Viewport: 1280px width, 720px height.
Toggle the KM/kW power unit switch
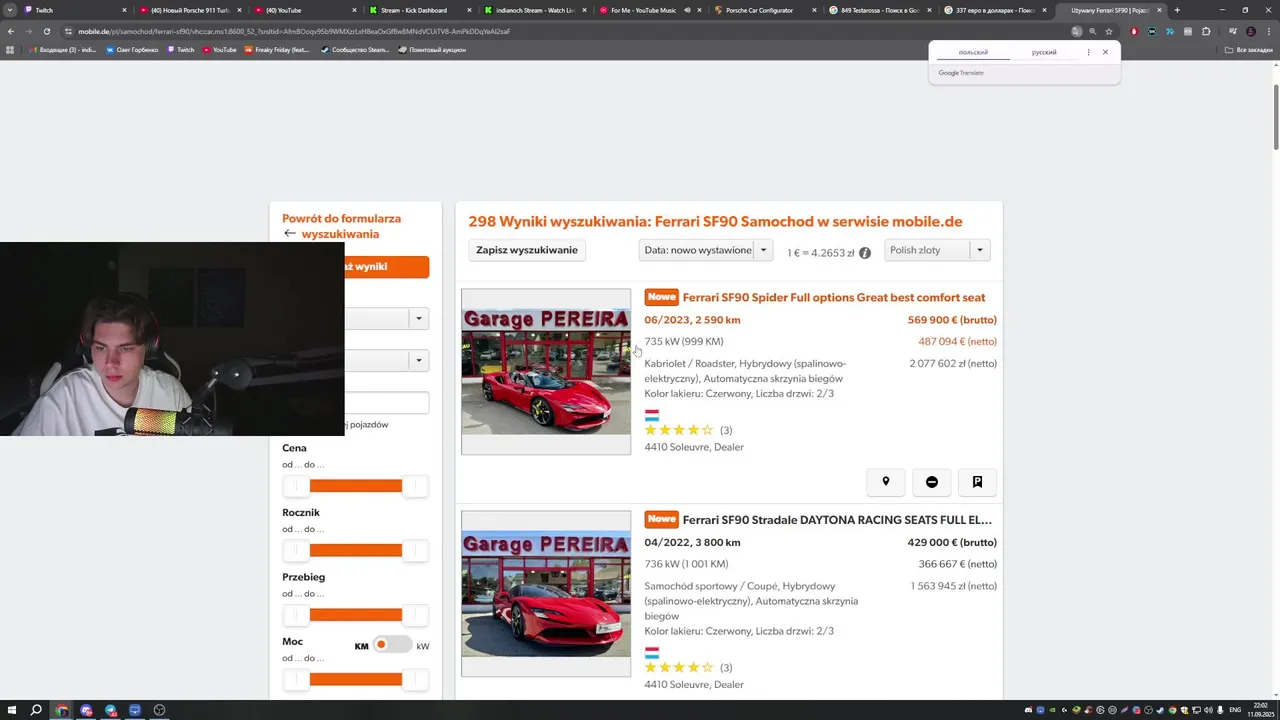(x=391, y=644)
